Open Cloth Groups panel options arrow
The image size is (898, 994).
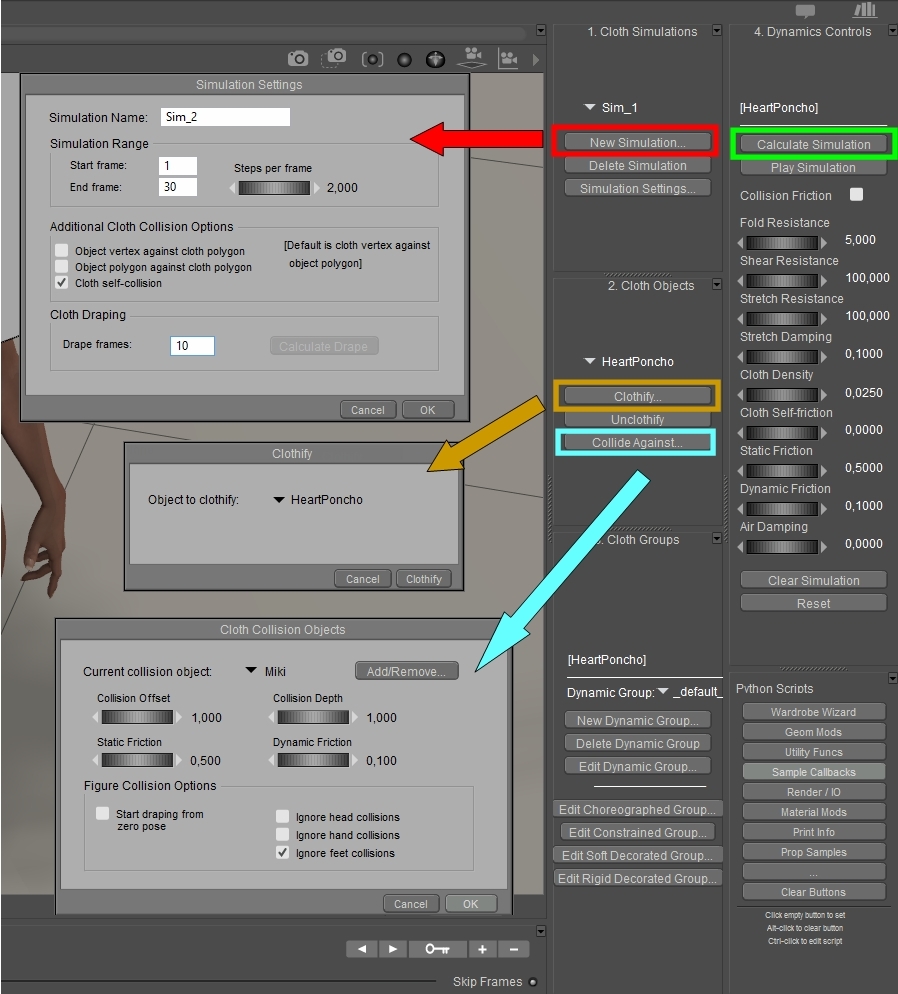click(717, 538)
